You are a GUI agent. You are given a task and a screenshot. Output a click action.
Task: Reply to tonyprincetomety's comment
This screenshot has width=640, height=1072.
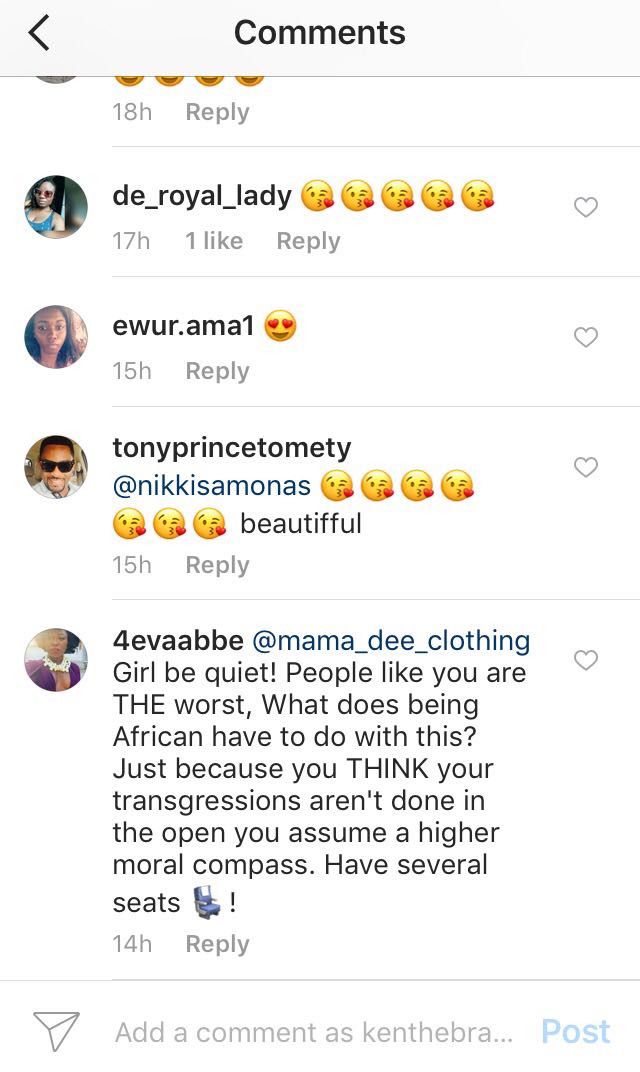click(217, 565)
